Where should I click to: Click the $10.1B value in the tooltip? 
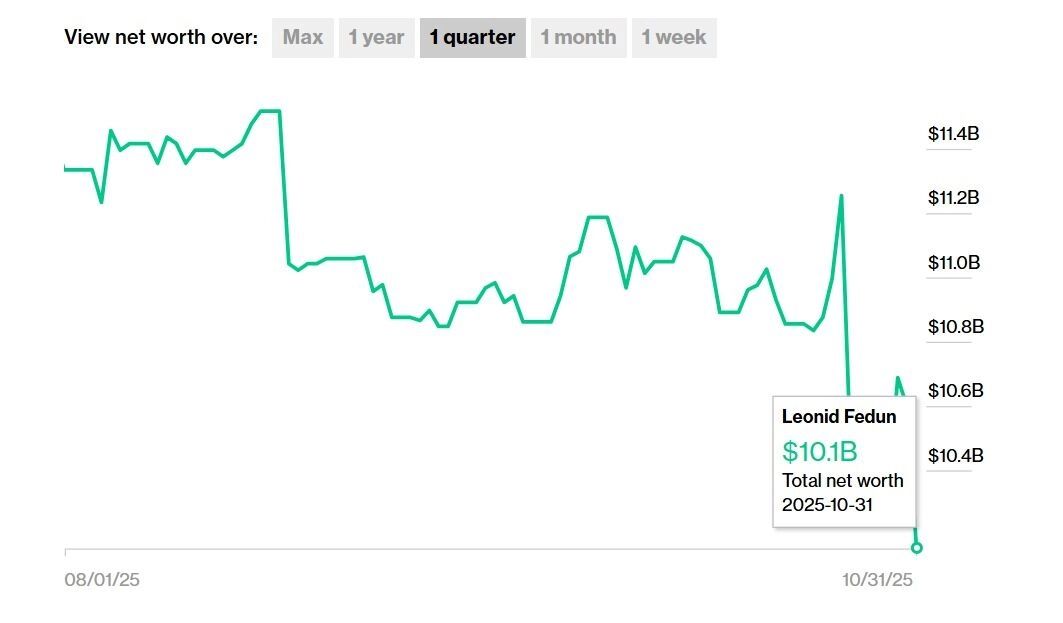pos(819,451)
